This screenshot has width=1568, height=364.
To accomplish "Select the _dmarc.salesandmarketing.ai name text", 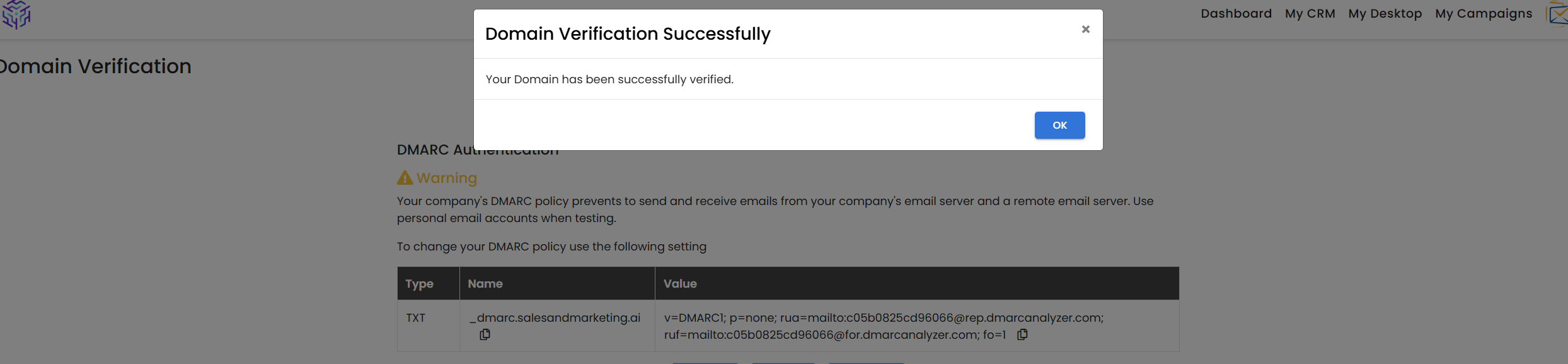I will click(555, 318).
